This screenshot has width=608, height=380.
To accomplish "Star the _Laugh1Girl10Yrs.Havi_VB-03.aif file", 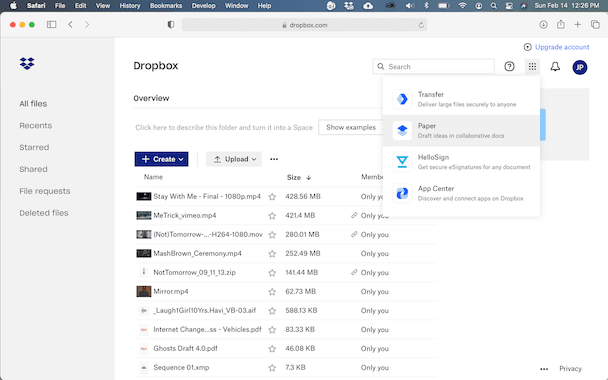I will pyautogui.click(x=272, y=311).
